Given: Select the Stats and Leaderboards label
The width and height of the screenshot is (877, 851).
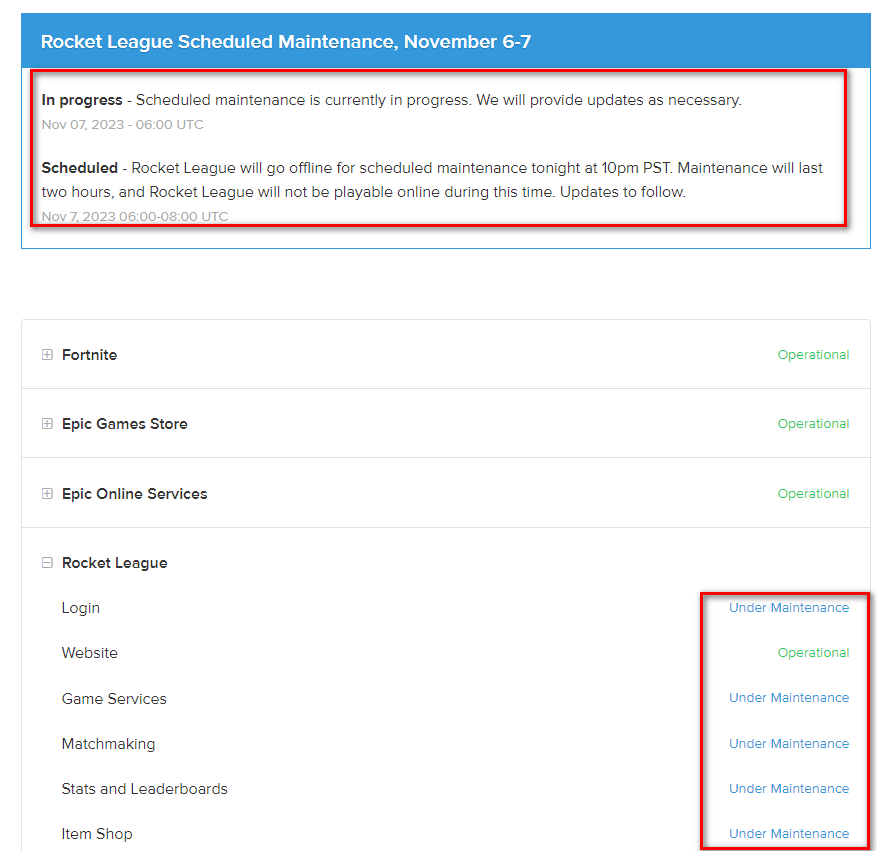Looking at the screenshot, I should [x=144, y=789].
